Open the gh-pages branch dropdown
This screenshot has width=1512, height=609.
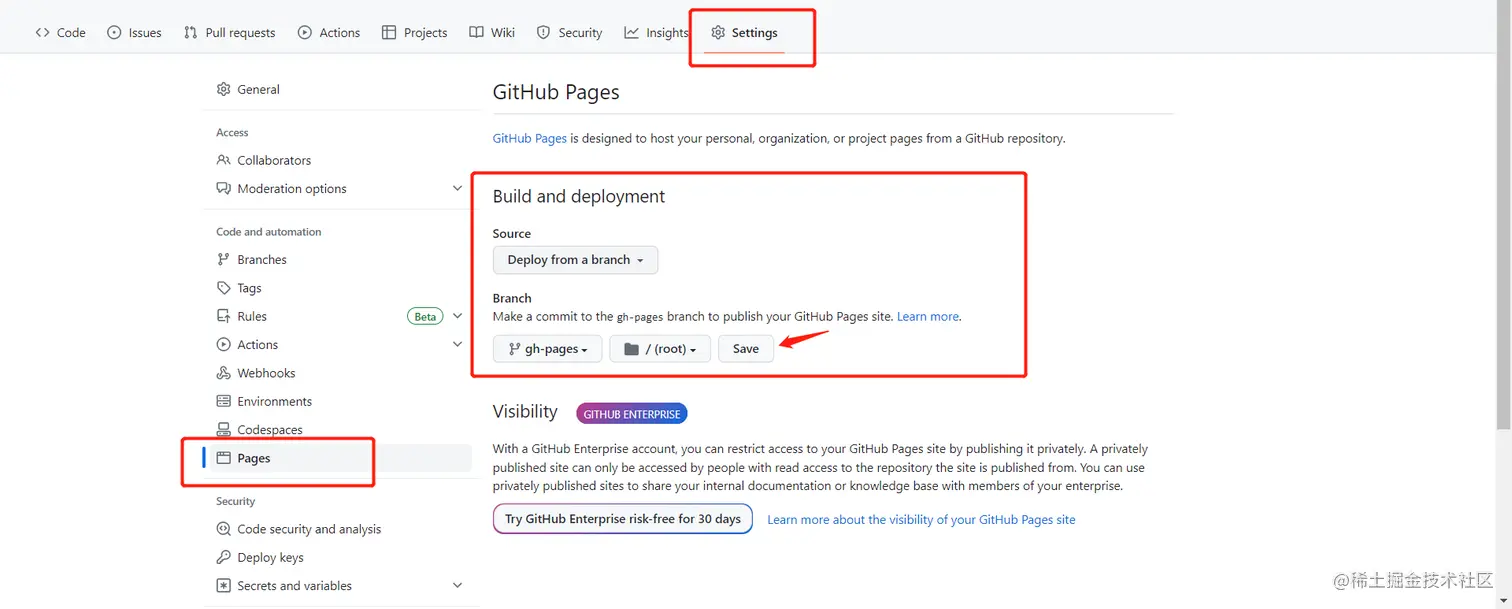click(547, 349)
